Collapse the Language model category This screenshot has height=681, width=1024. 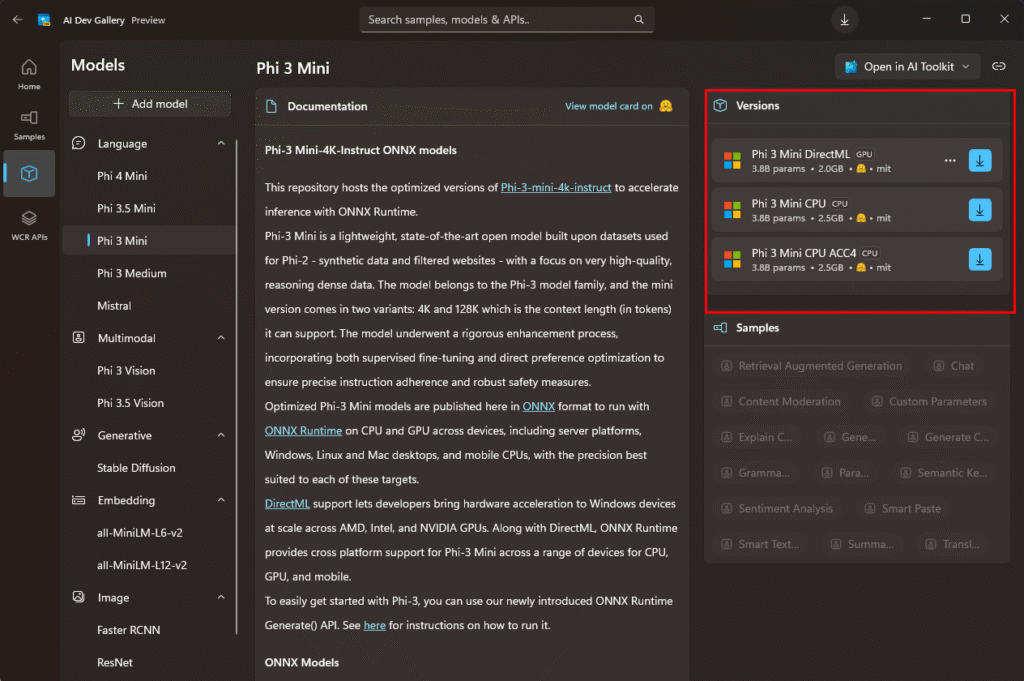[221, 144]
